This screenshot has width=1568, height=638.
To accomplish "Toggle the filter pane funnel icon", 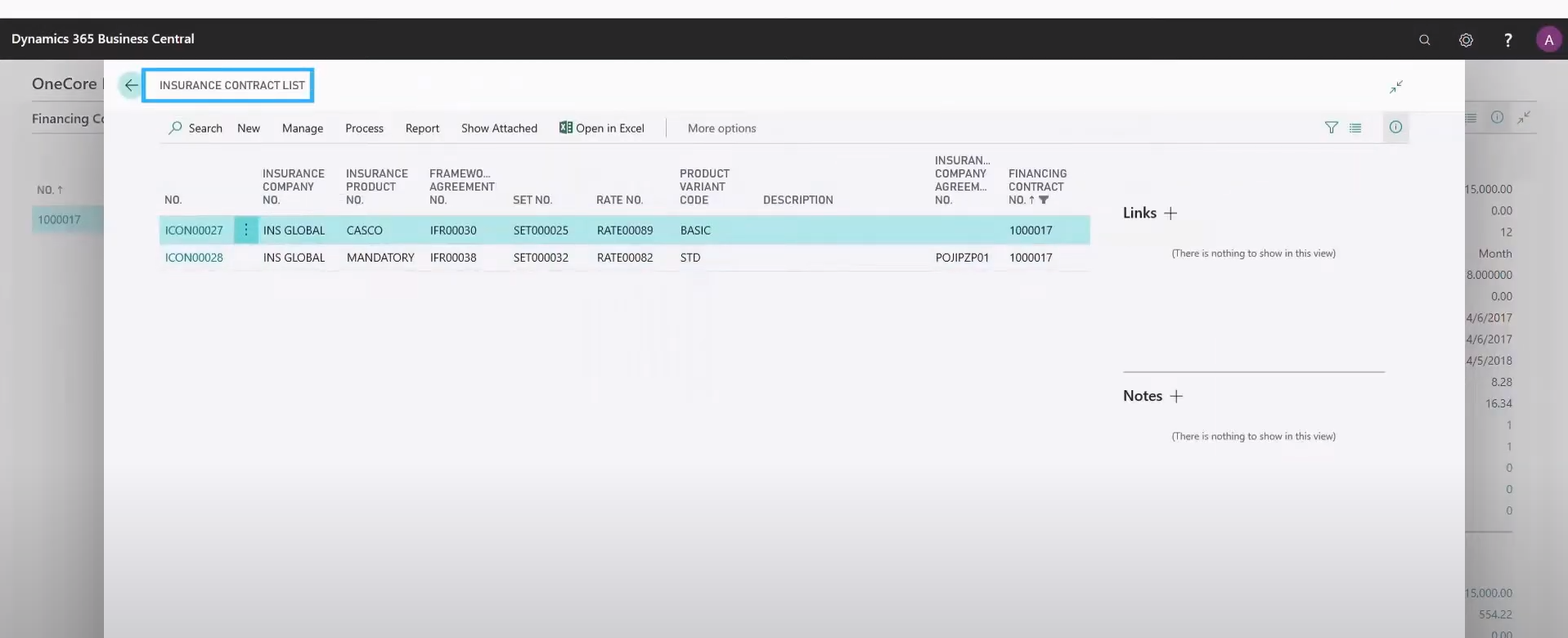I will coord(1332,128).
